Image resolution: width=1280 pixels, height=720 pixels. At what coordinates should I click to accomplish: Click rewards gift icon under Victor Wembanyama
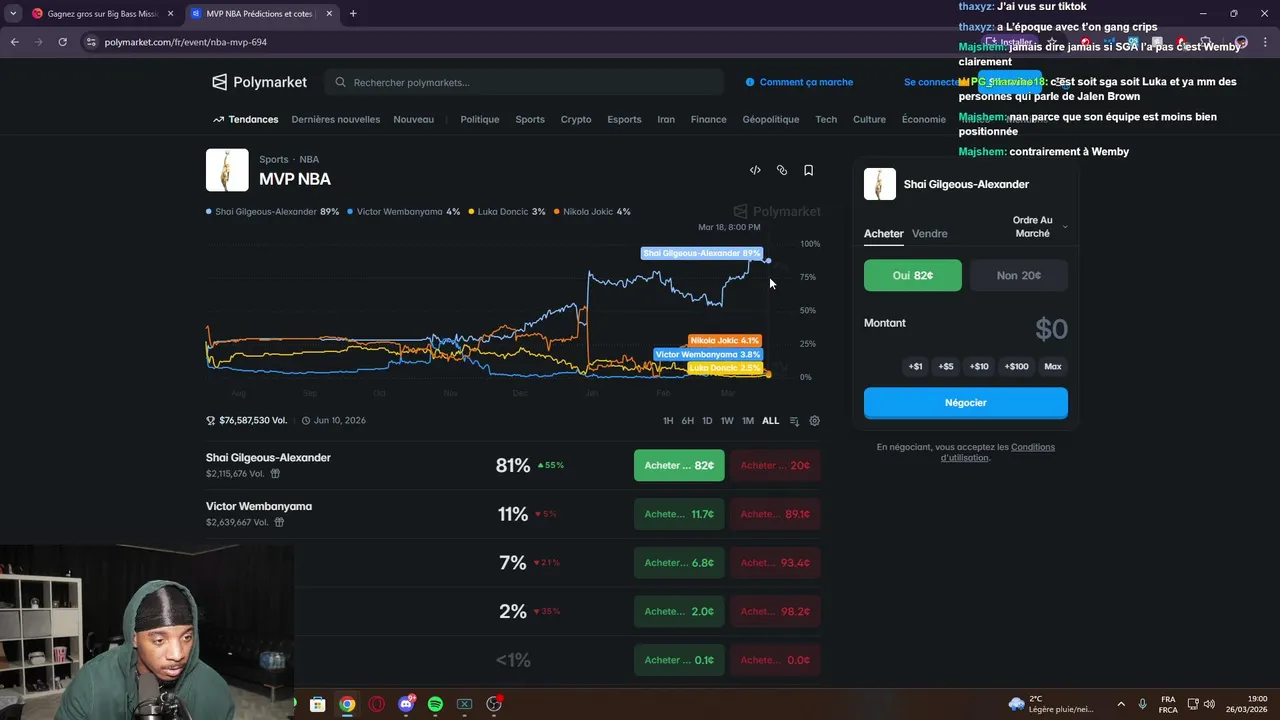click(x=279, y=522)
